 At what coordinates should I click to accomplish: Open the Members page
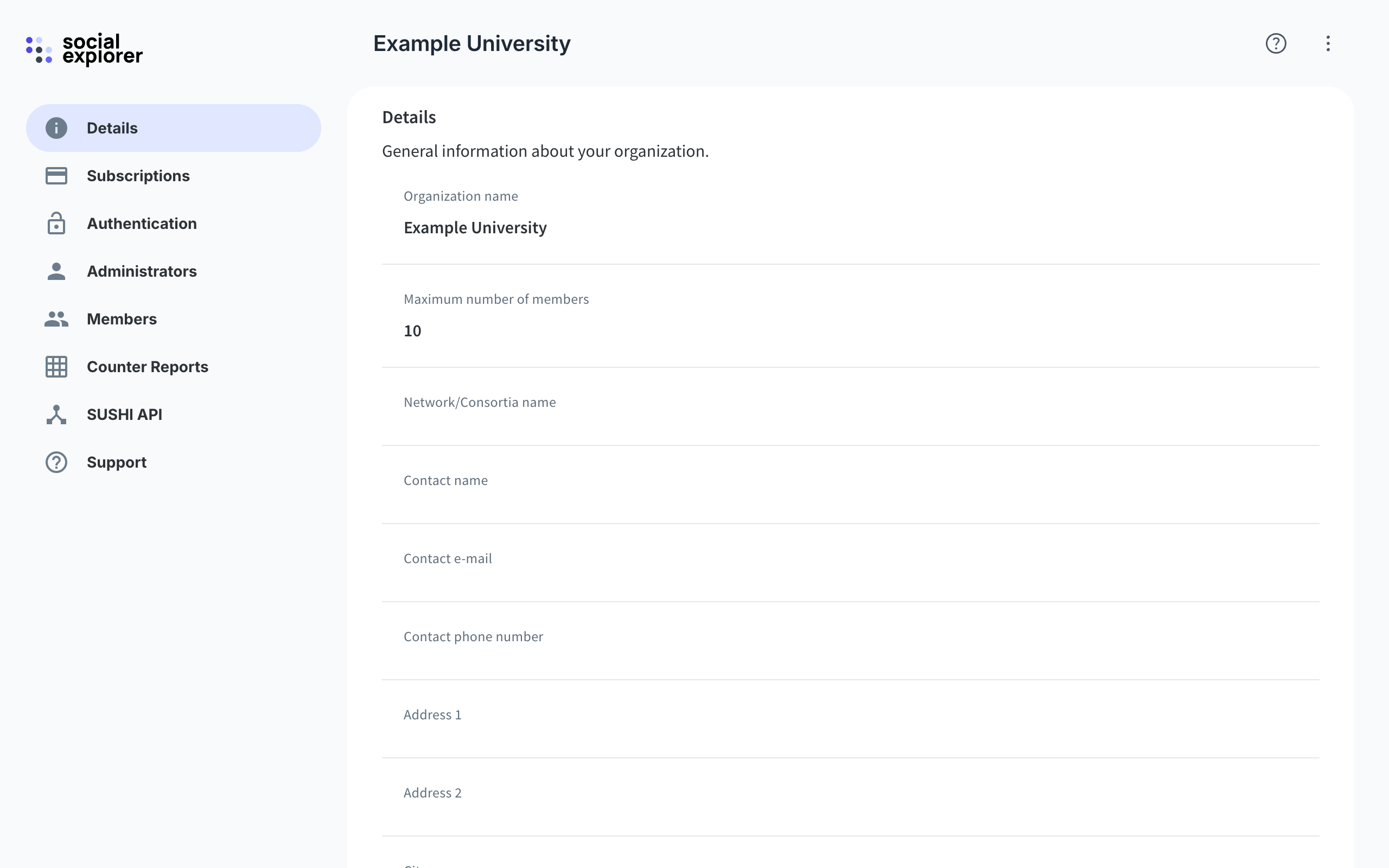point(173,318)
